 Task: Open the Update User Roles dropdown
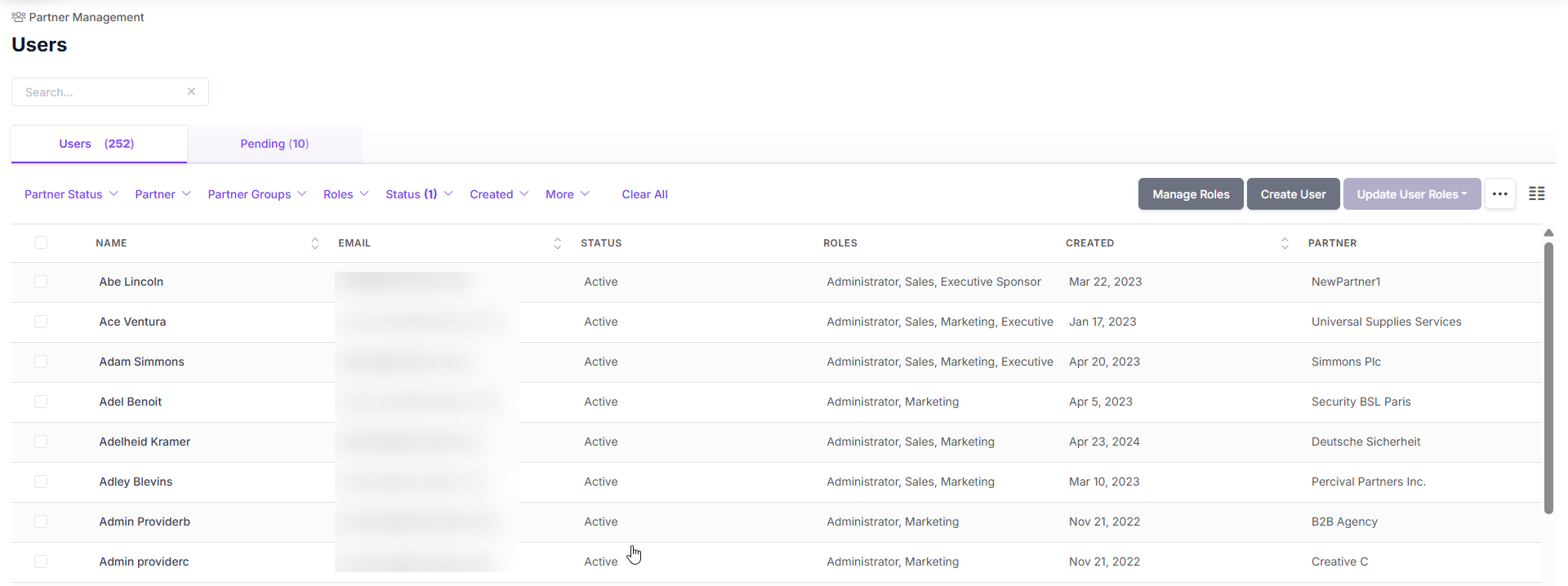1411,194
